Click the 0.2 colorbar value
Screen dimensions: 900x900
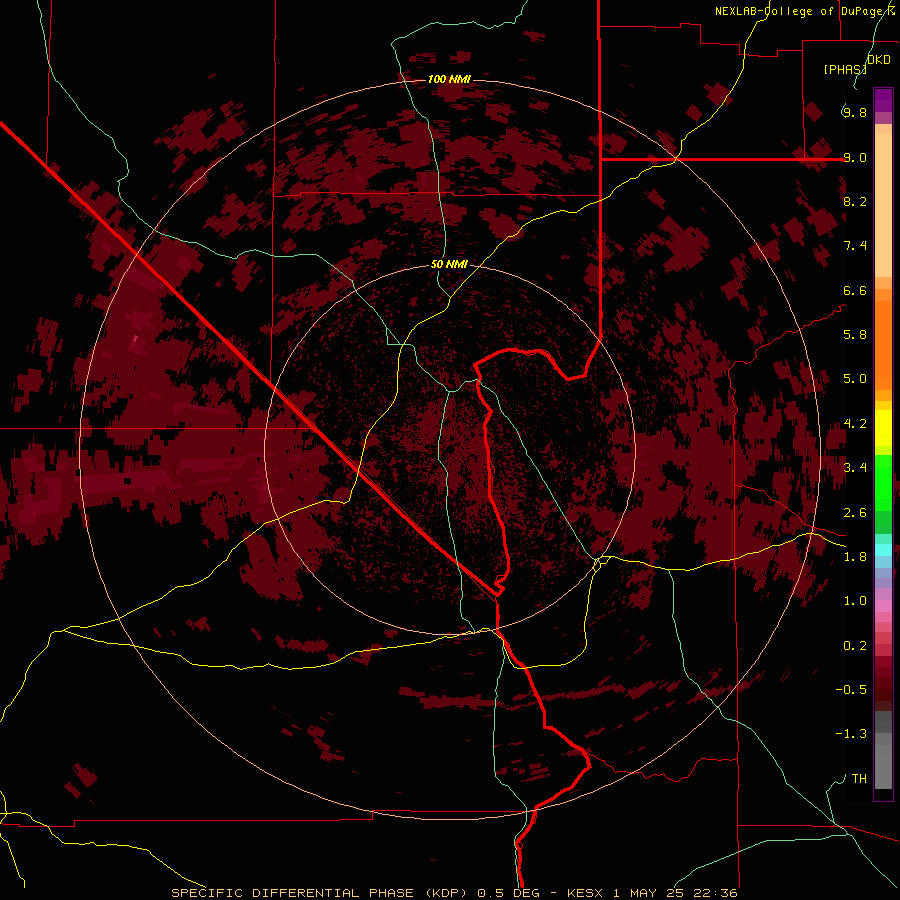(855, 646)
